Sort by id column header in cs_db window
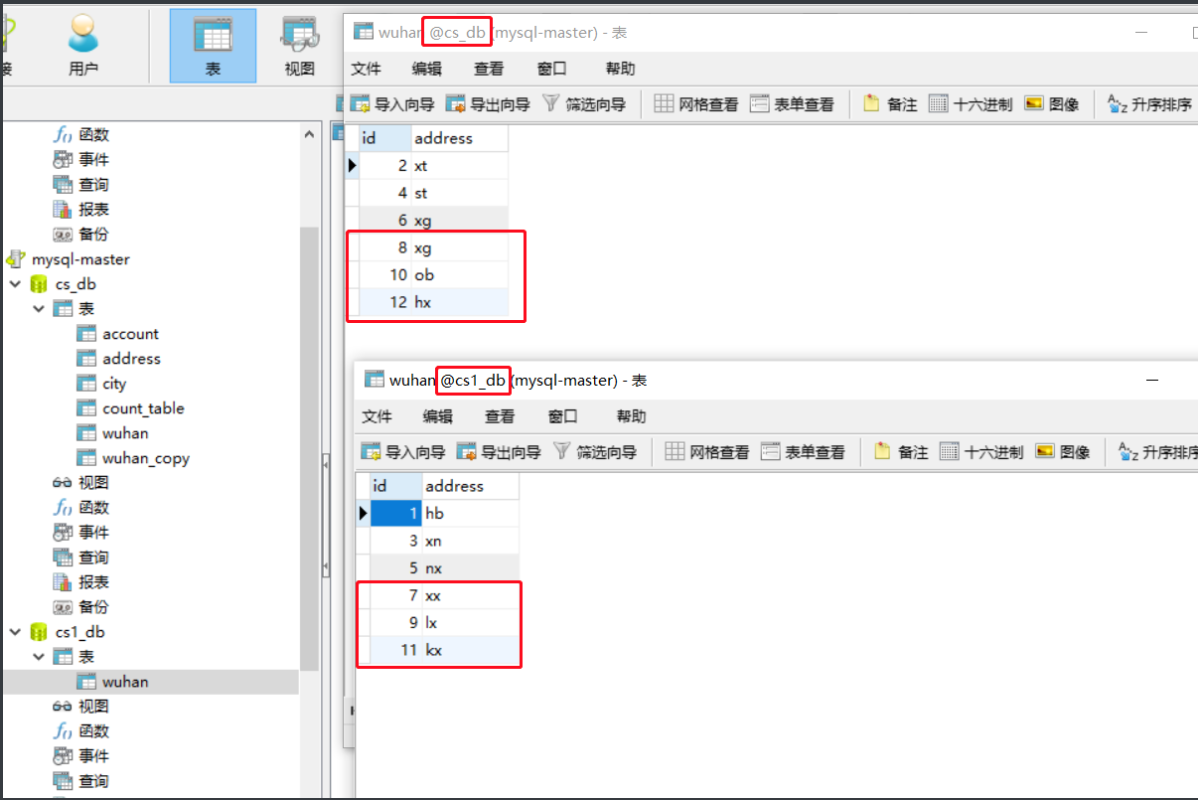The image size is (1198, 800). [384, 138]
